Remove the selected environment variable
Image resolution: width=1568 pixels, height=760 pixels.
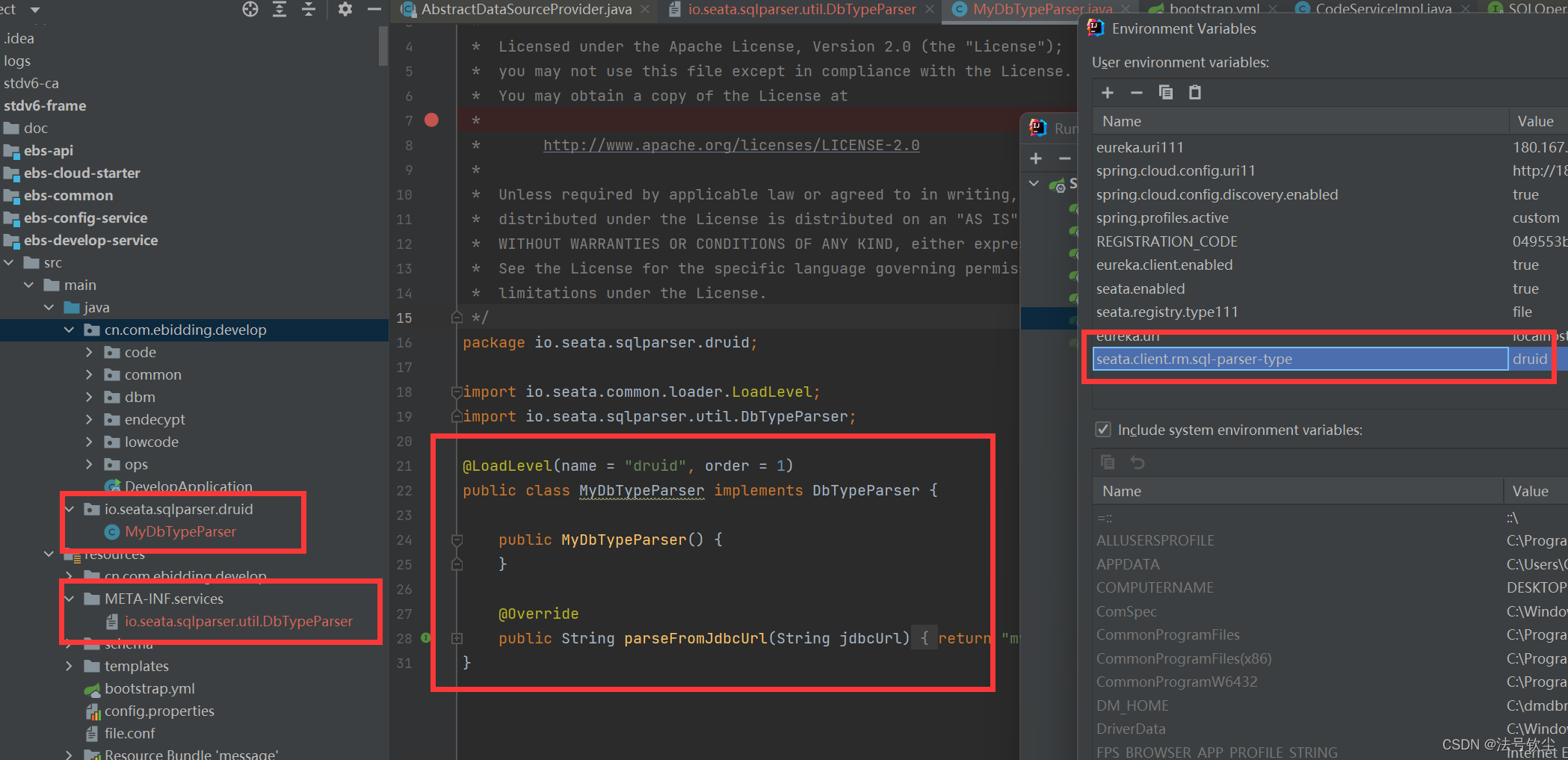point(1137,92)
